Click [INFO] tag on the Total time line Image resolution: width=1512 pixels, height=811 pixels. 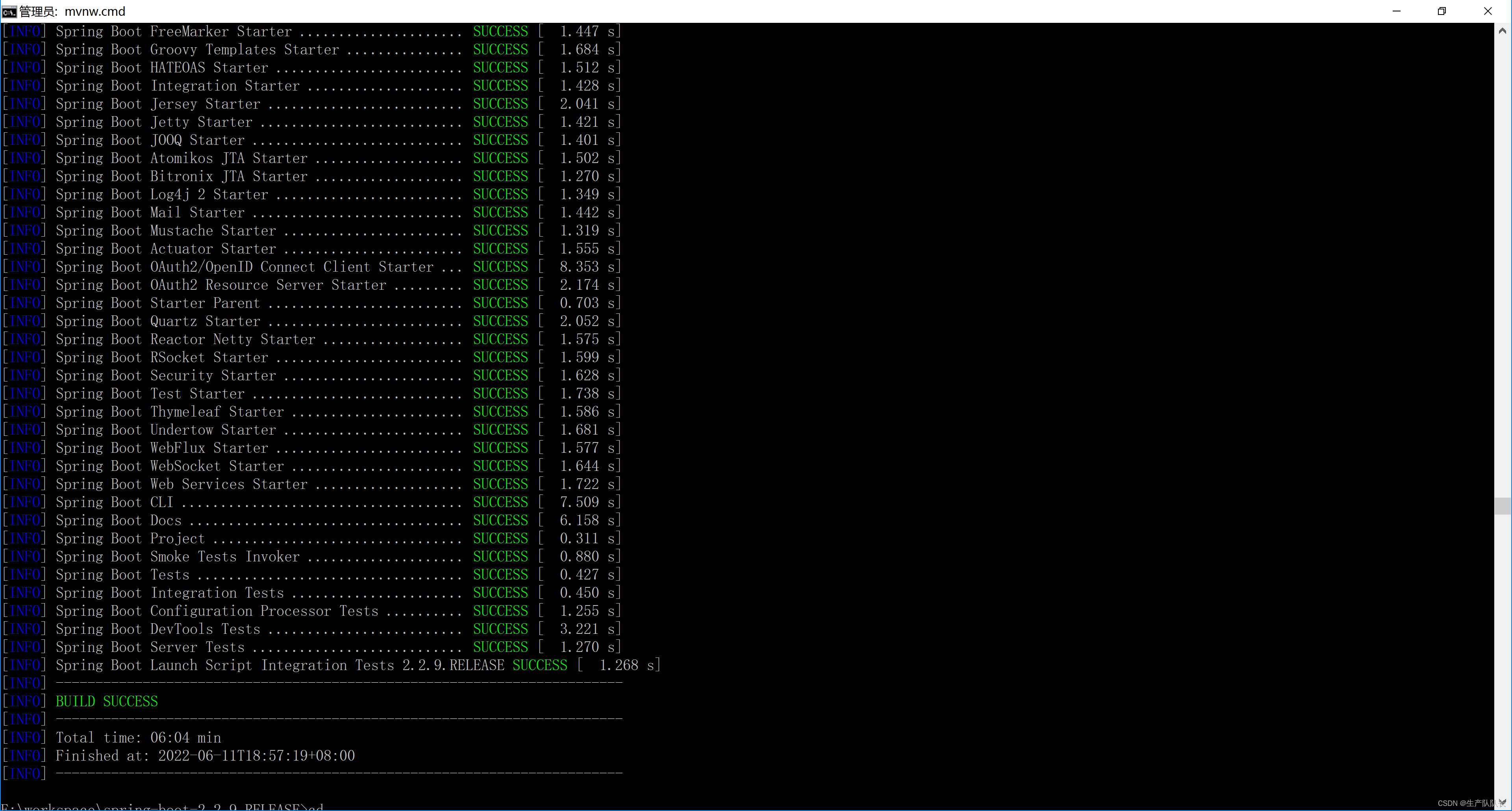coord(25,738)
